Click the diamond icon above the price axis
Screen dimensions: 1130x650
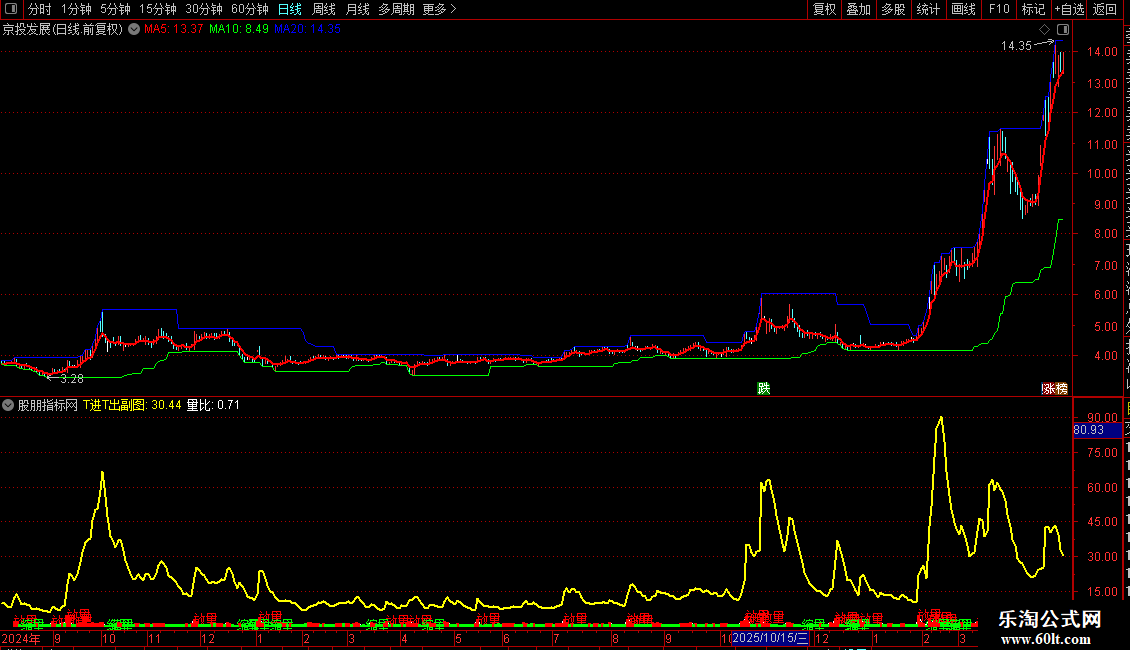(x=1044, y=30)
